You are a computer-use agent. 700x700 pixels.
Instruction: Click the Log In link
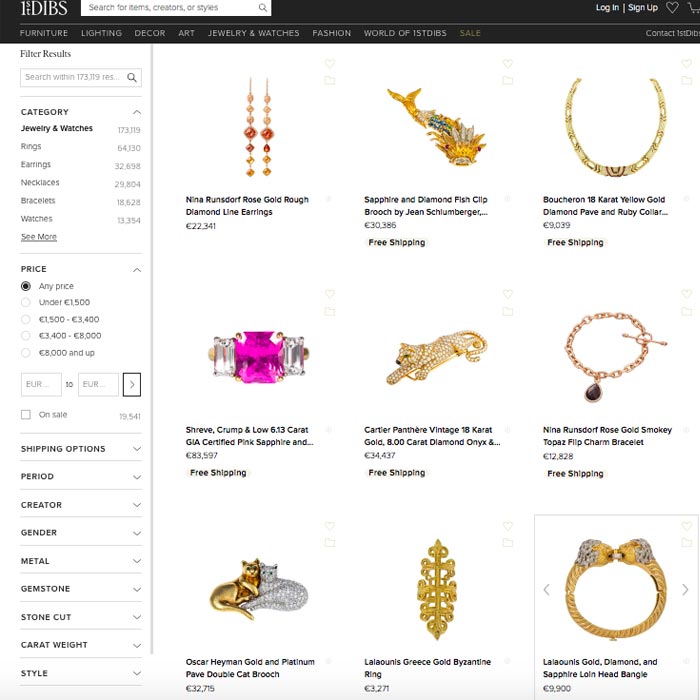click(x=607, y=7)
